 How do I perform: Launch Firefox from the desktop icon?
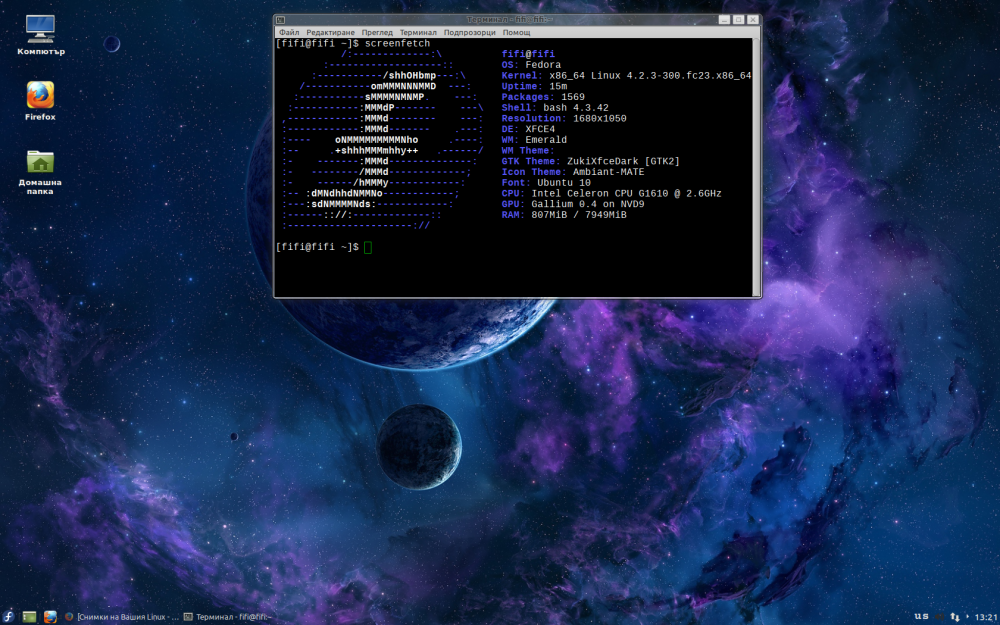coord(40,101)
